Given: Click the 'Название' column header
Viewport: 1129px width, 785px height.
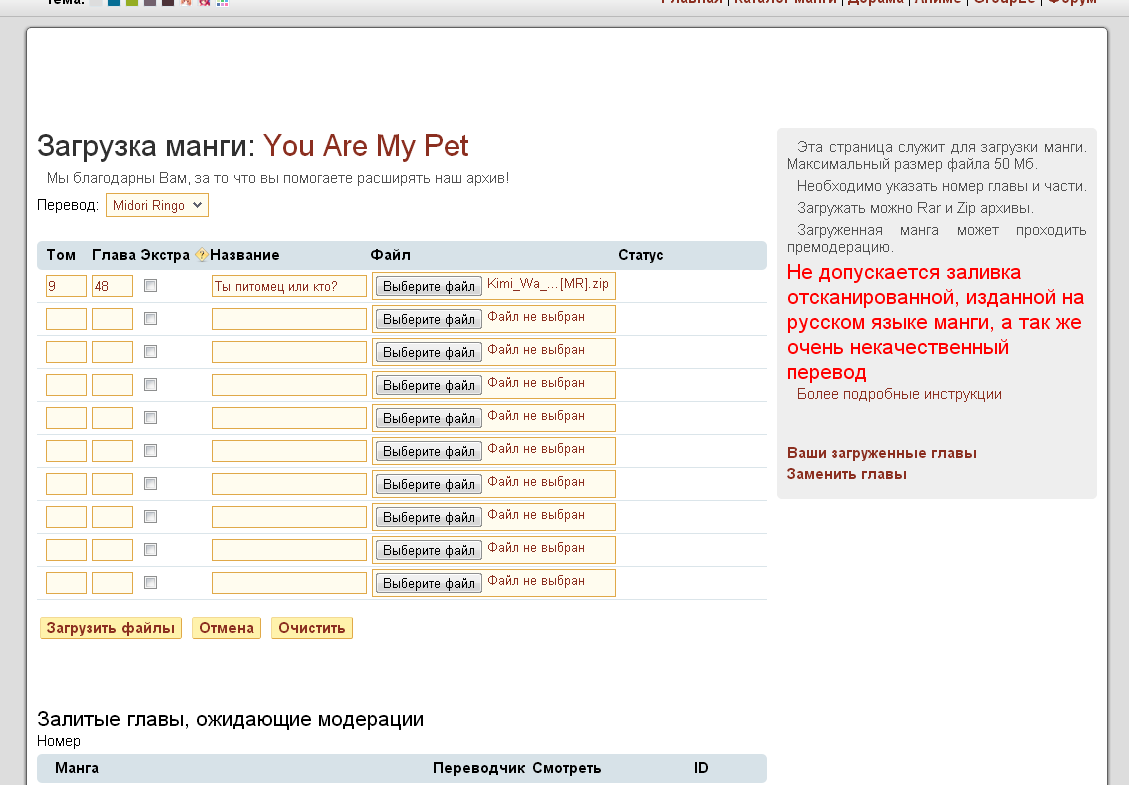Looking at the screenshot, I should (245, 255).
